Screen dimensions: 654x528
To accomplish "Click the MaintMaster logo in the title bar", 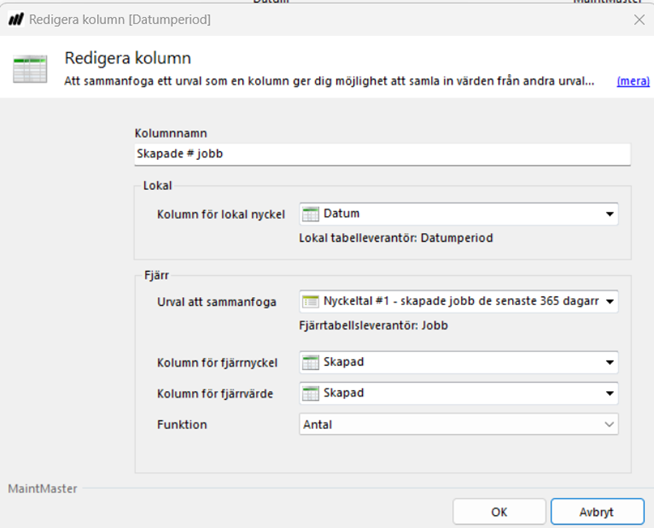I will 16,20.
